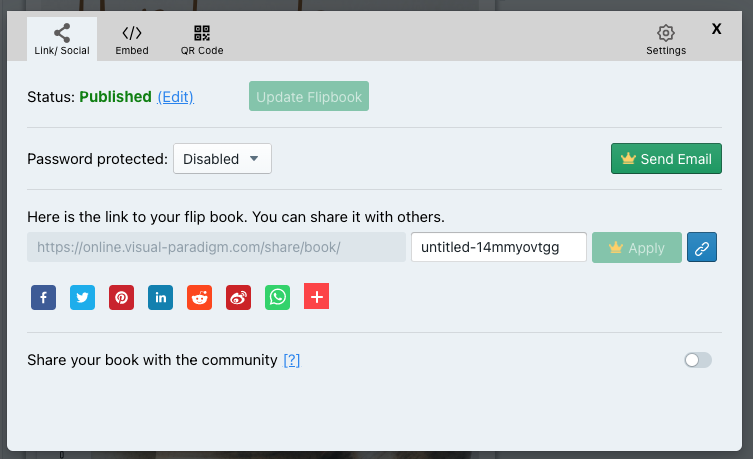The width and height of the screenshot is (753, 459).
Task: Share flipbook via WhatsApp
Action: coord(277,297)
